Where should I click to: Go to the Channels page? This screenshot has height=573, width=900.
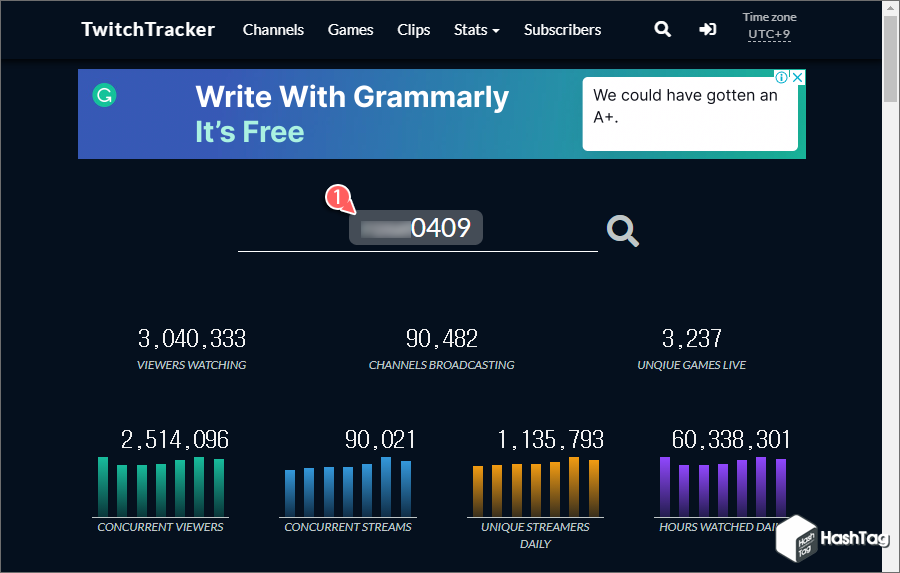pyautogui.click(x=273, y=30)
